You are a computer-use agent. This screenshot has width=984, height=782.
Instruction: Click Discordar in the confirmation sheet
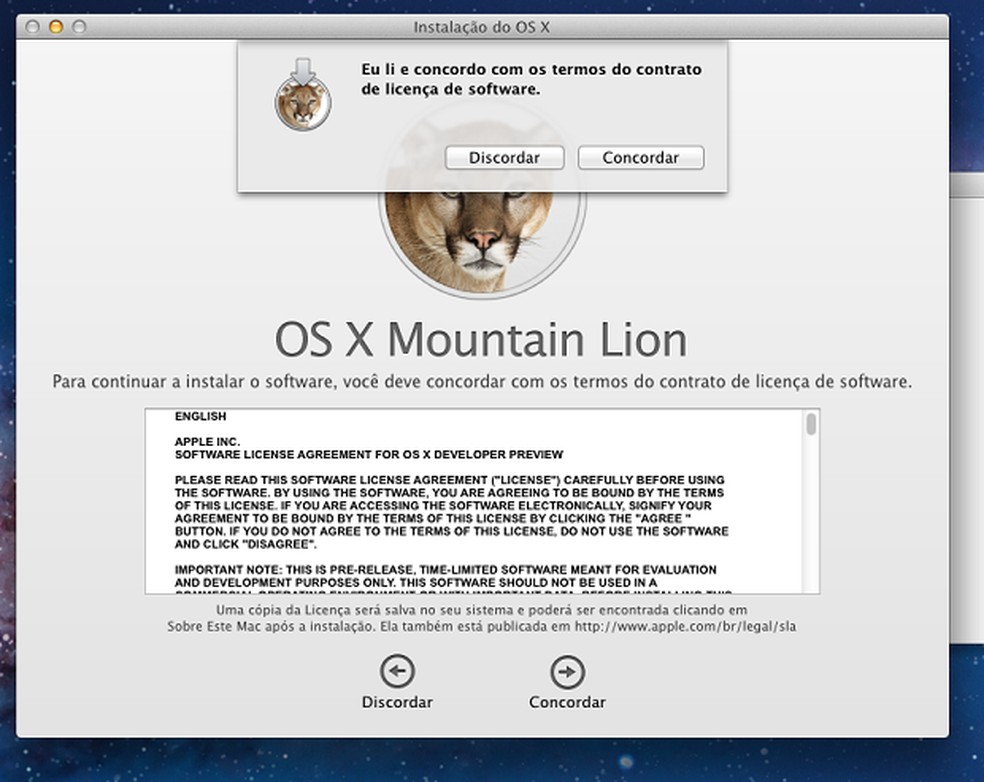[x=505, y=158]
